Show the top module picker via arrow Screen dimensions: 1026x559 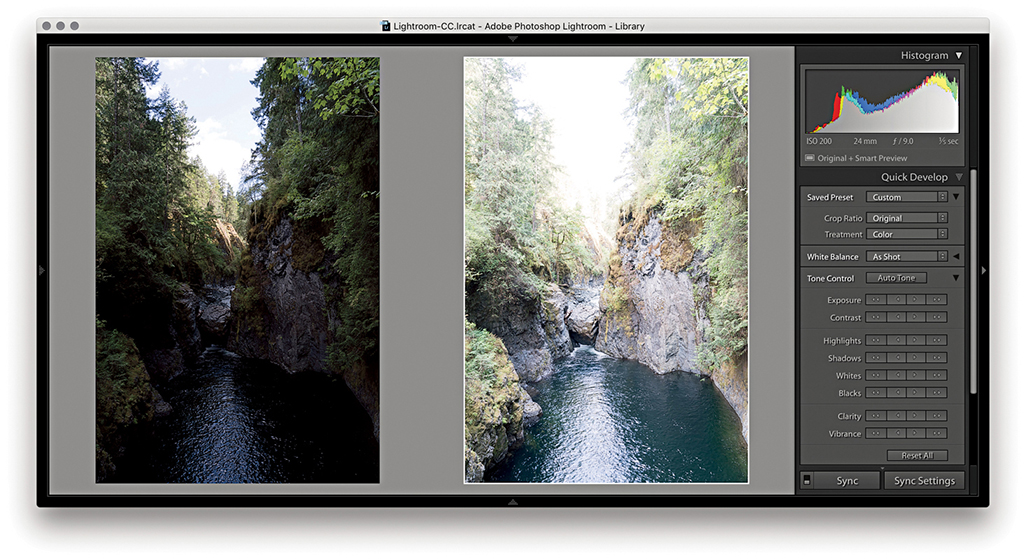(x=513, y=39)
